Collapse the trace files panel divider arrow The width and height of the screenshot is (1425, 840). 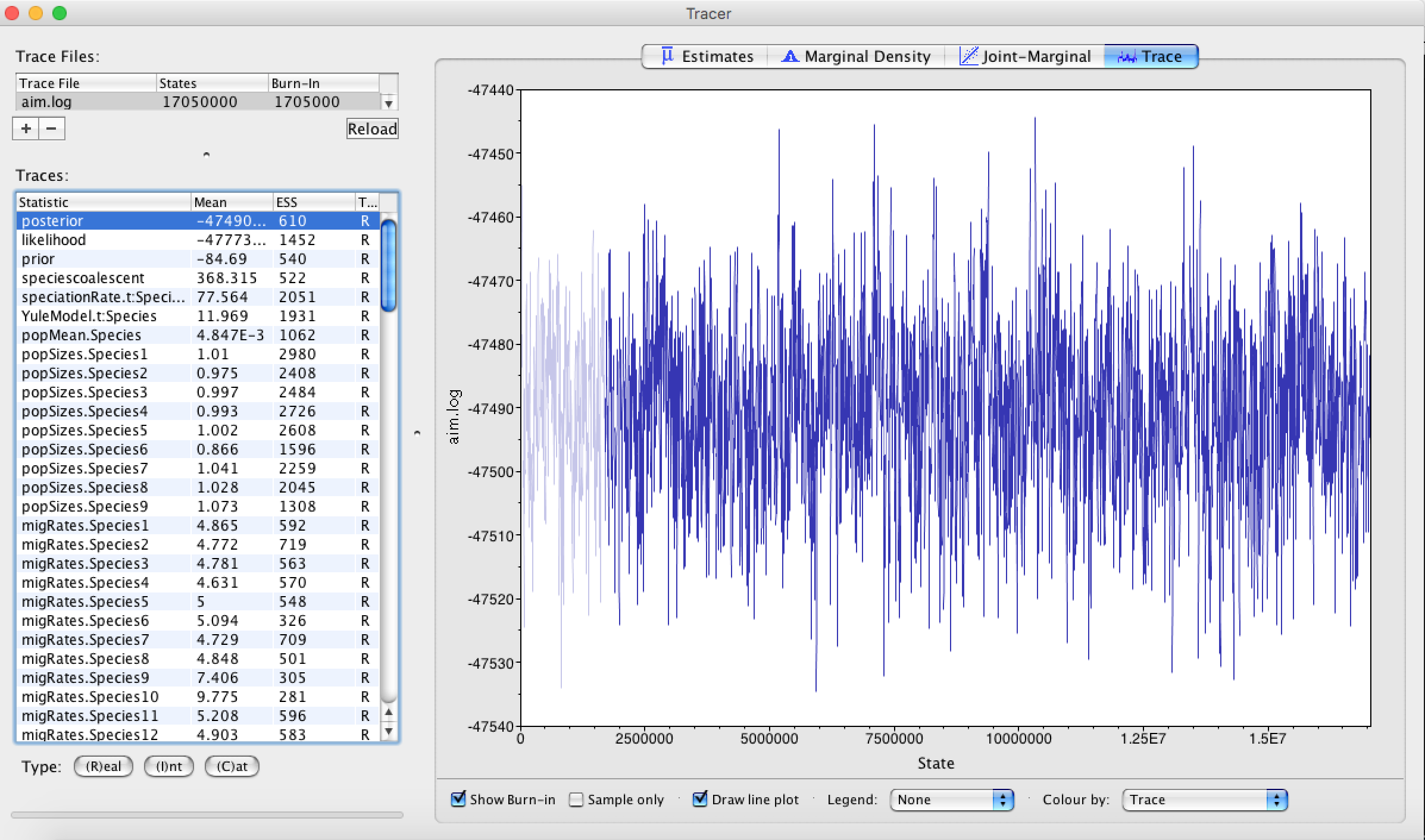point(207,154)
